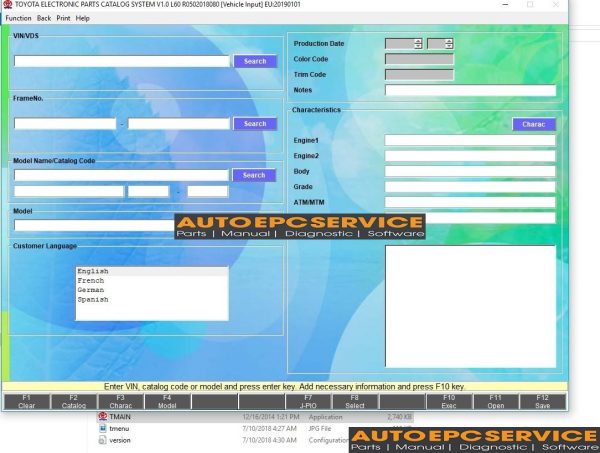Screen dimensions: 600x453
Task: Click the F1 Clear function key button
Action: pos(26,402)
